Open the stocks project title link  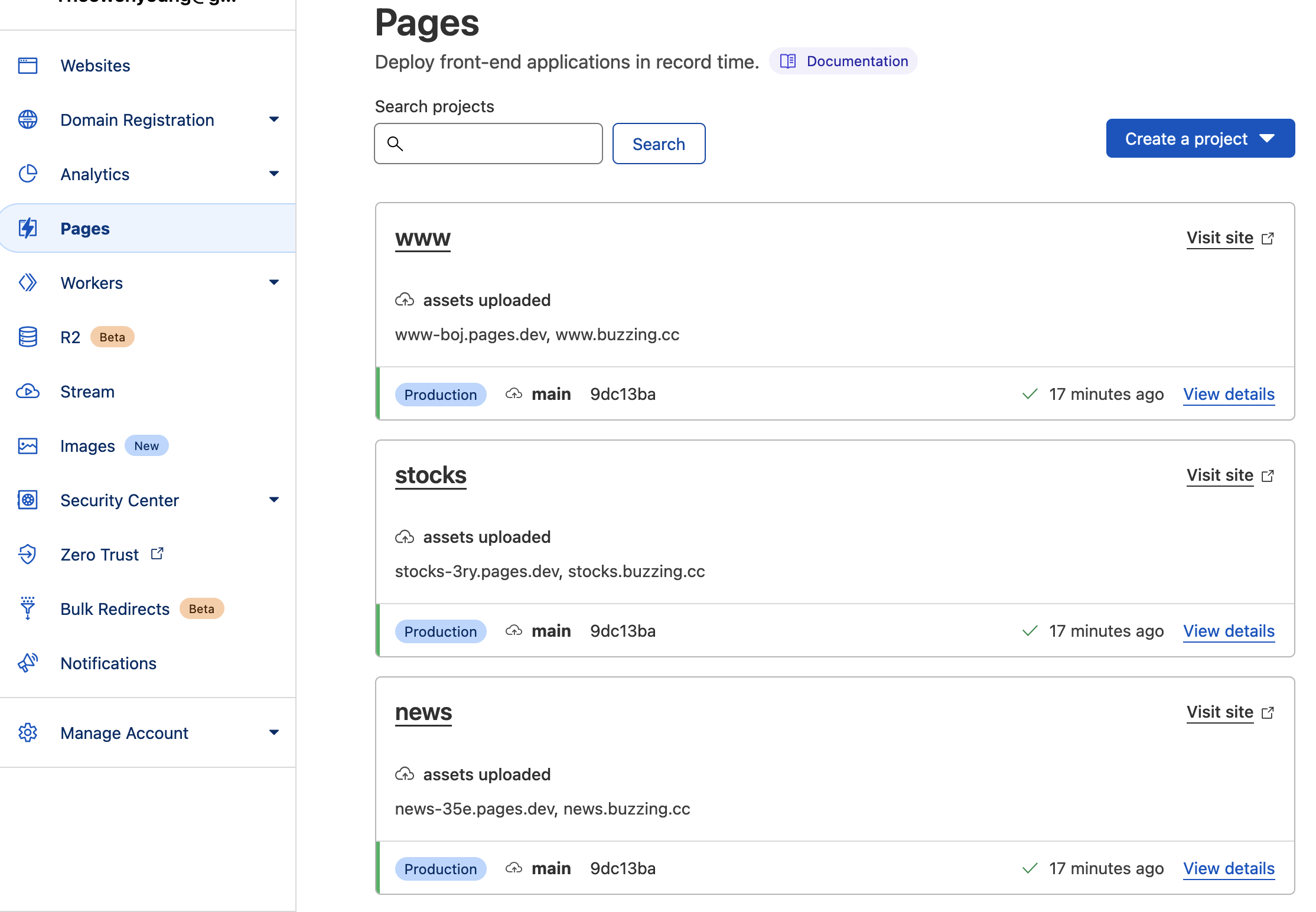click(431, 475)
